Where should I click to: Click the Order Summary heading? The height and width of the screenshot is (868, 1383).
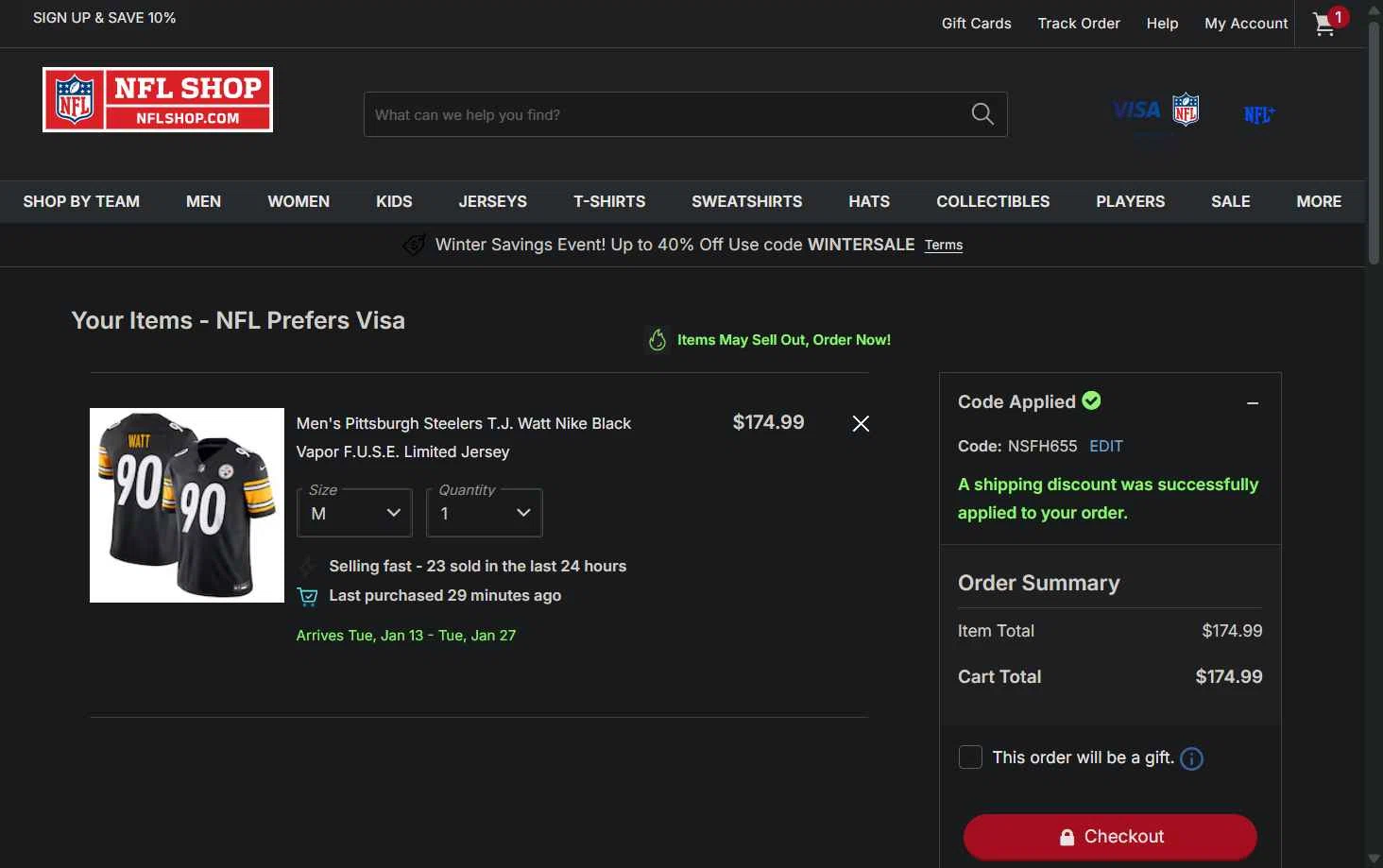click(1039, 583)
